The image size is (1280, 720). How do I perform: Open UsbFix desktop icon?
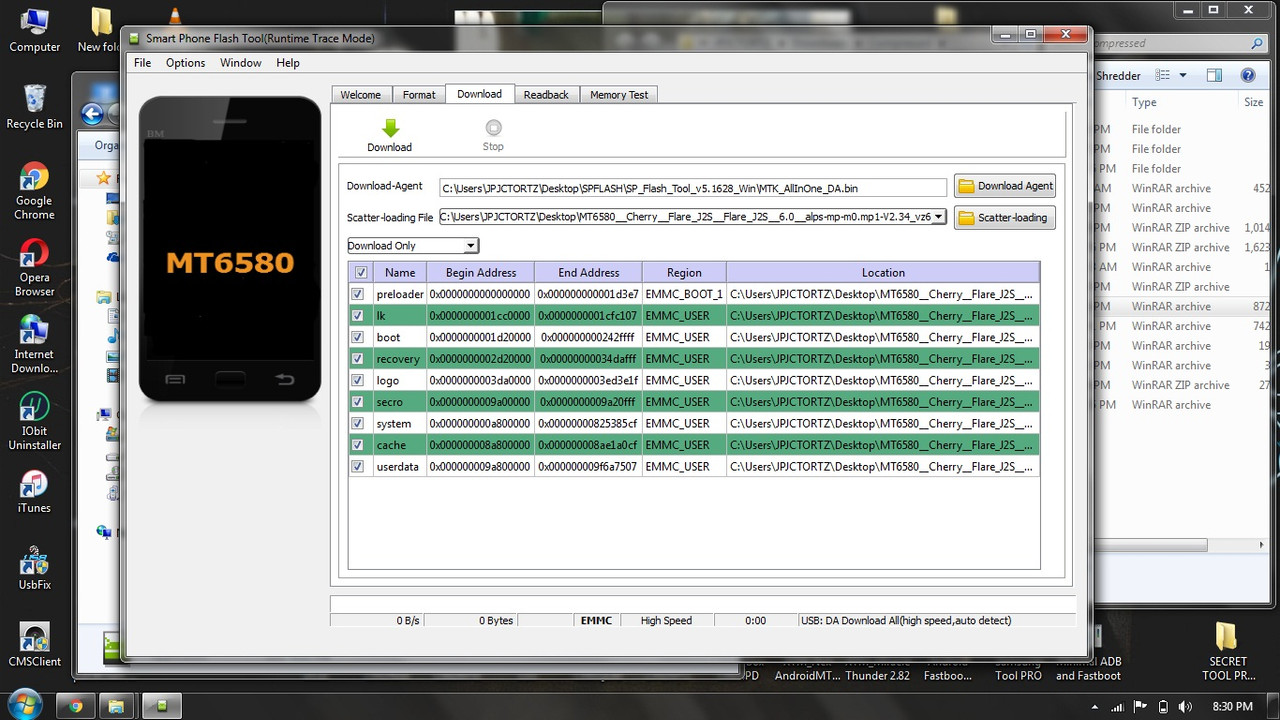pyautogui.click(x=34, y=568)
